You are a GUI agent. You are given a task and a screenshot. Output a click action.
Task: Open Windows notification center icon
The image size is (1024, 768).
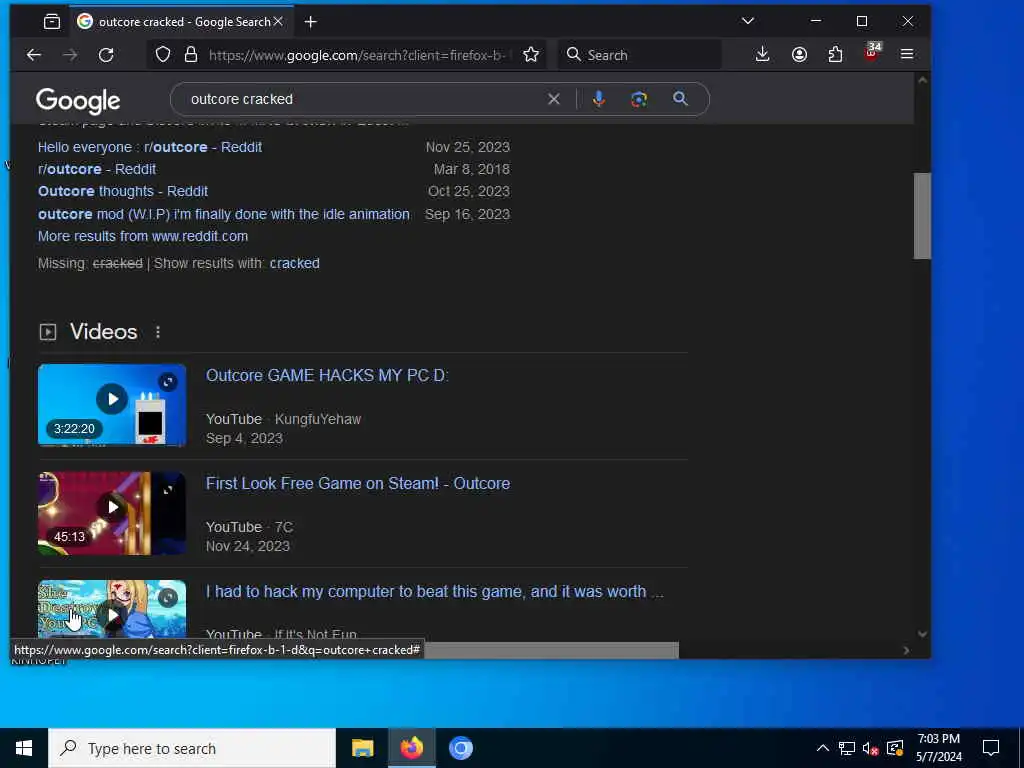pyautogui.click(x=991, y=748)
